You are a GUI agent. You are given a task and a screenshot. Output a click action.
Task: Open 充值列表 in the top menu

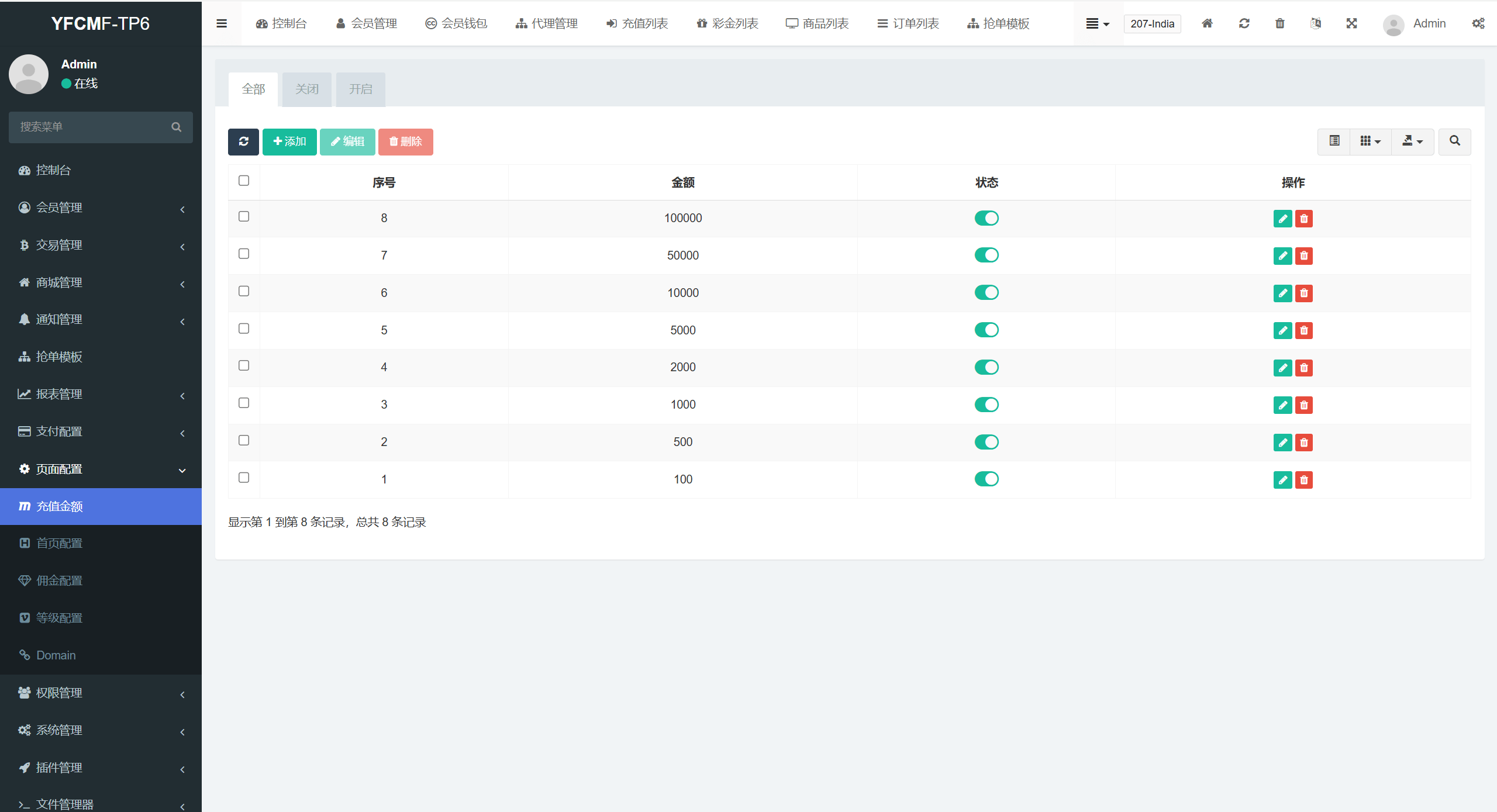coord(637,23)
